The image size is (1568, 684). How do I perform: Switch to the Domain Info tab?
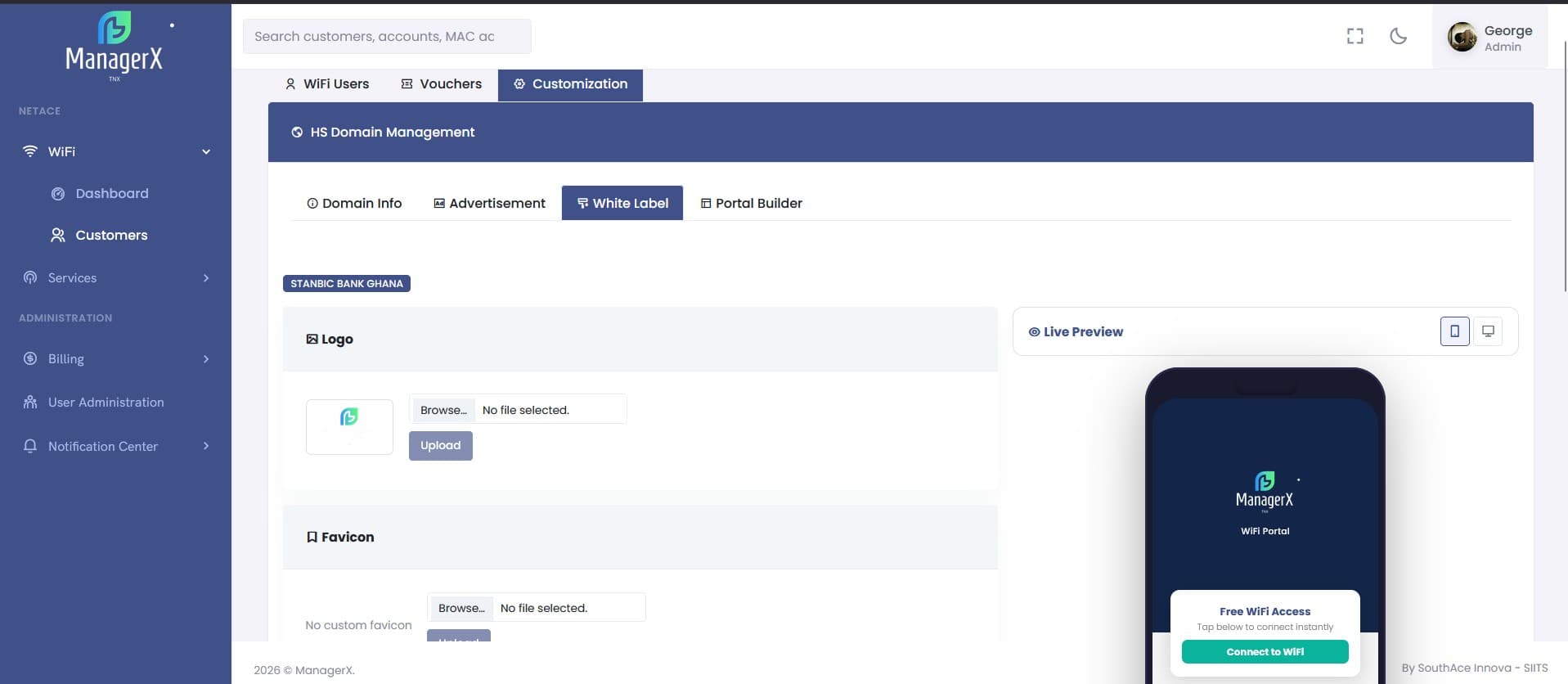pyautogui.click(x=354, y=203)
